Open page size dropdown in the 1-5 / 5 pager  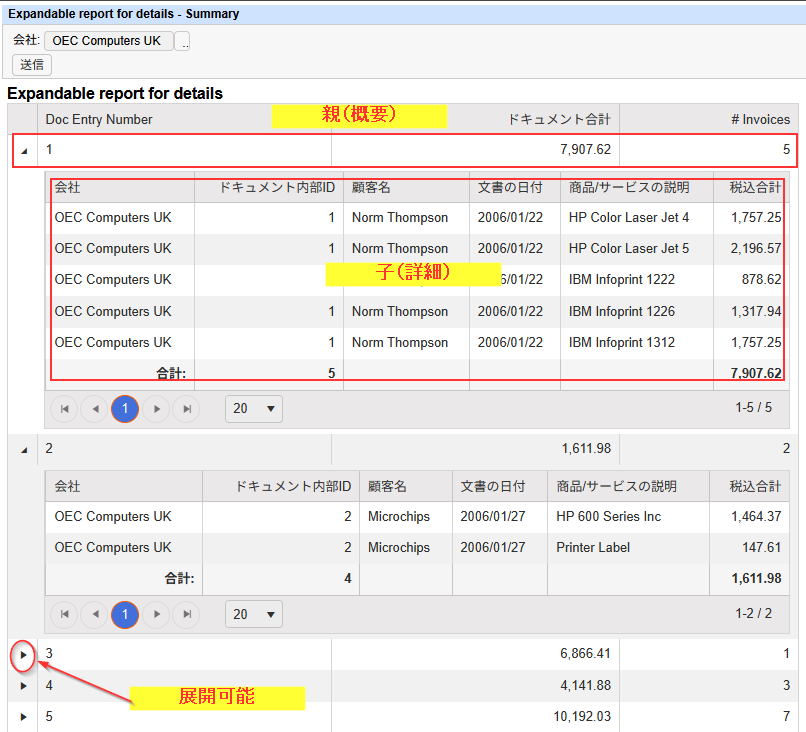coord(254,409)
